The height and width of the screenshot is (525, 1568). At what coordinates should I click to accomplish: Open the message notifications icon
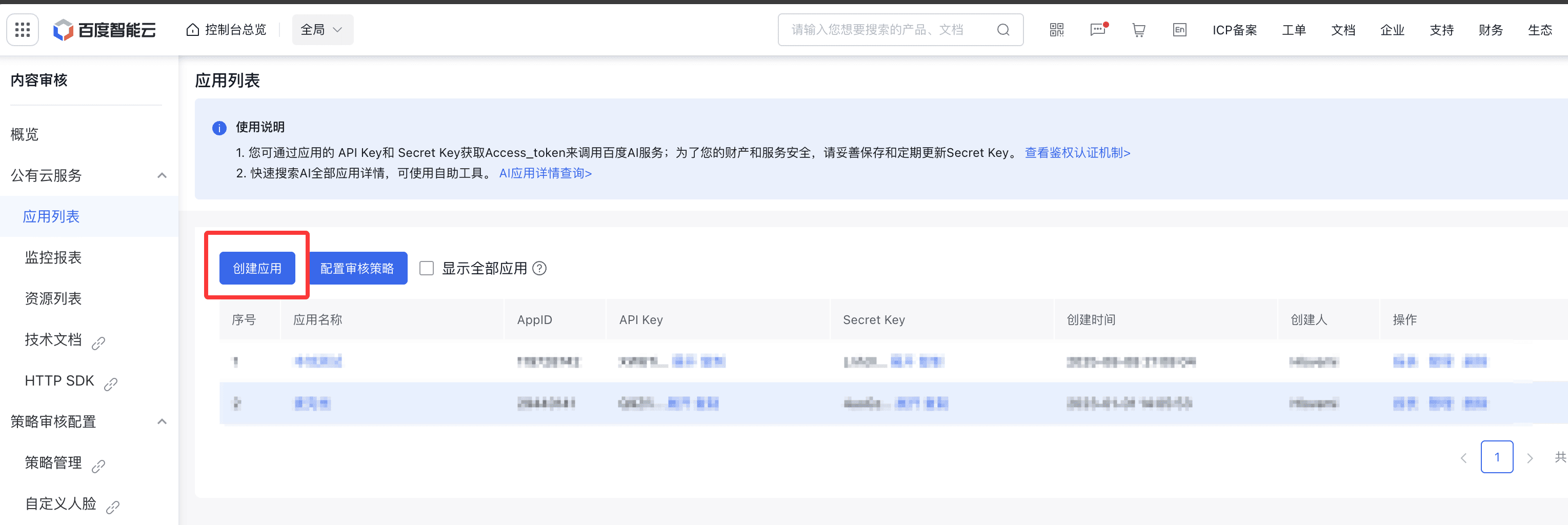[x=1097, y=30]
